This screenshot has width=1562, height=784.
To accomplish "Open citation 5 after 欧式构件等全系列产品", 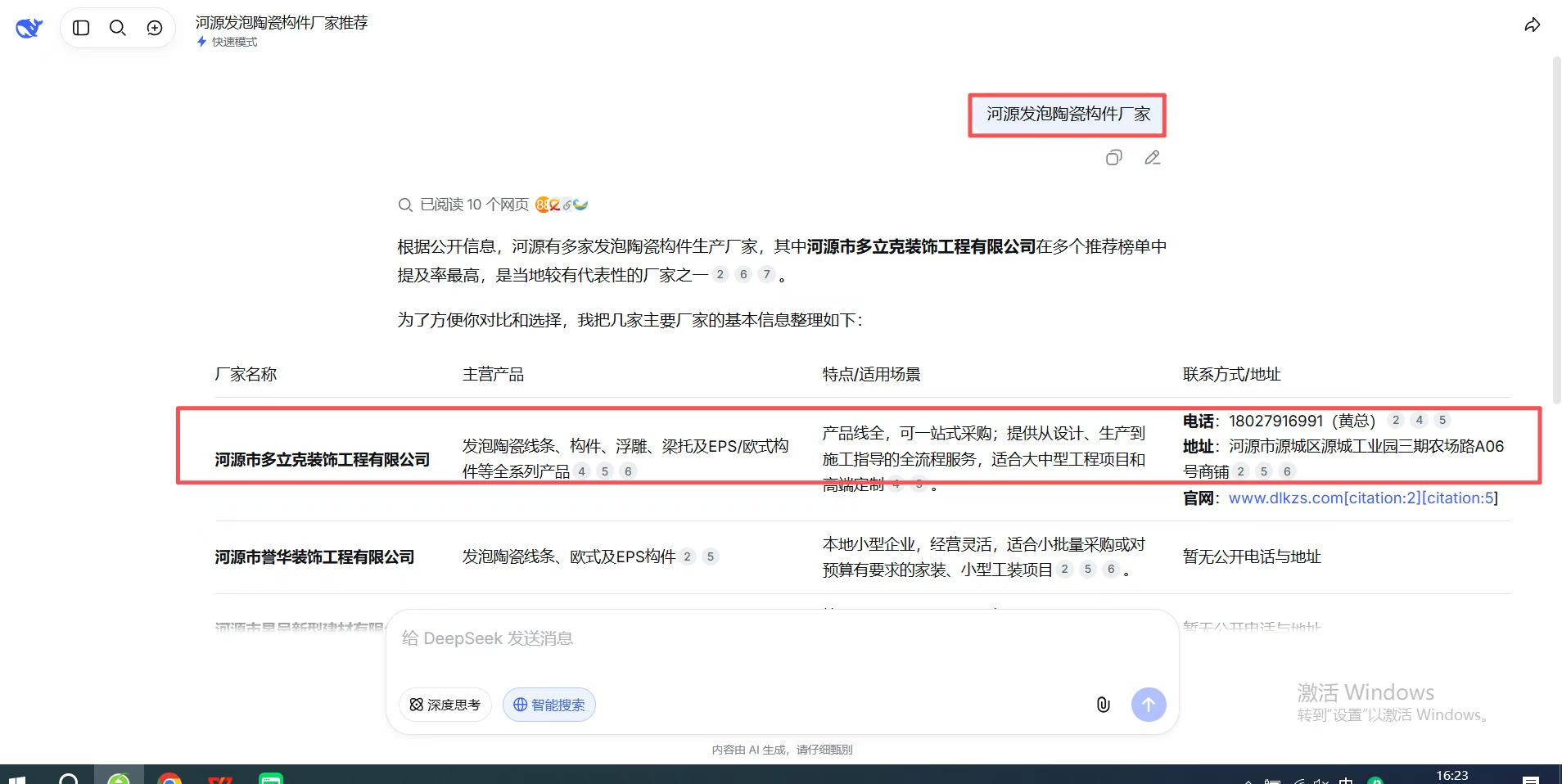I will pyautogui.click(x=605, y=471).
